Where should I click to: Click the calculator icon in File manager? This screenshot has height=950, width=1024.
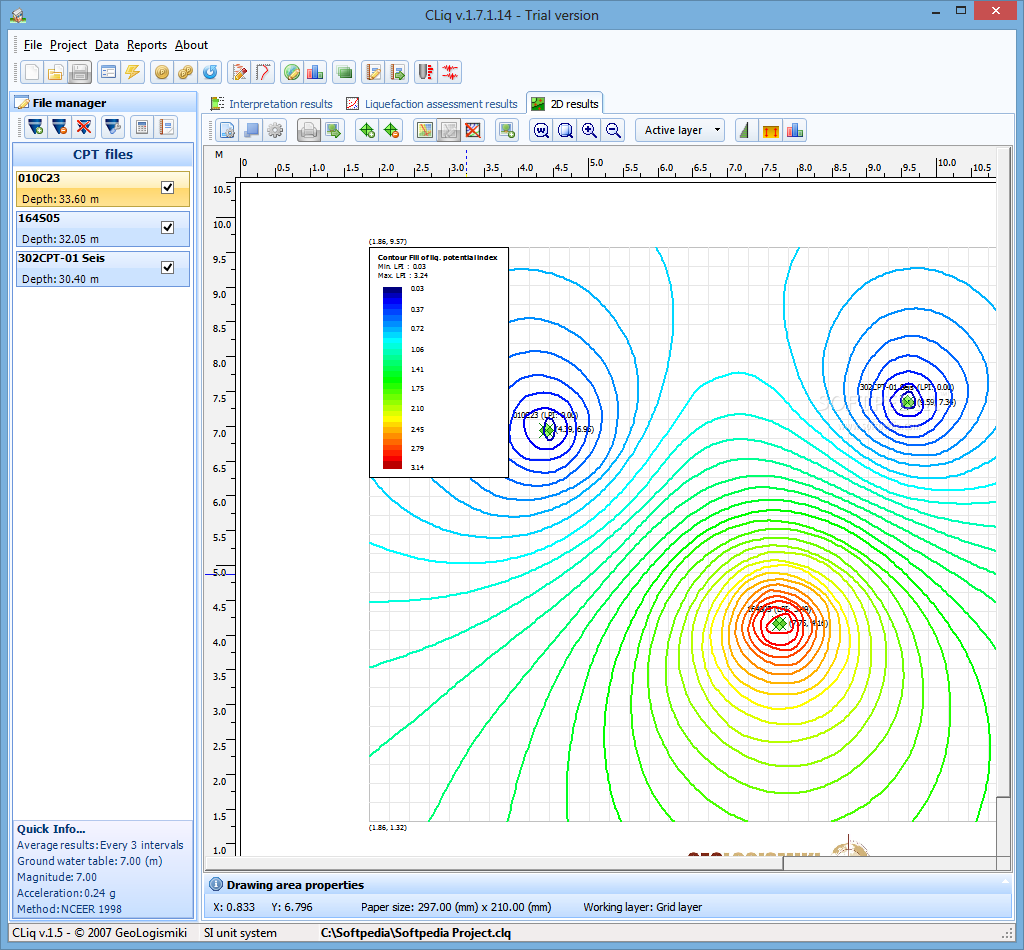[142, 127]
